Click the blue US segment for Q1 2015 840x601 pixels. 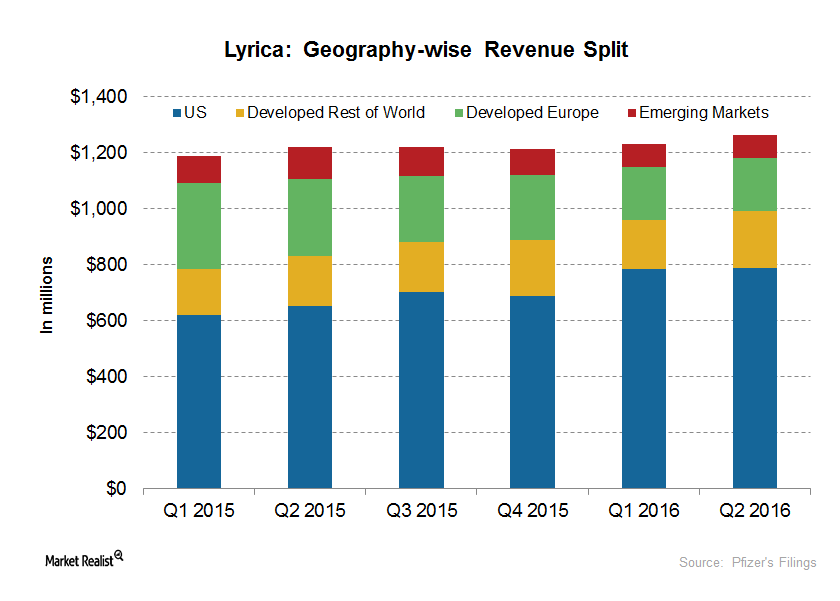click(199, 402)
